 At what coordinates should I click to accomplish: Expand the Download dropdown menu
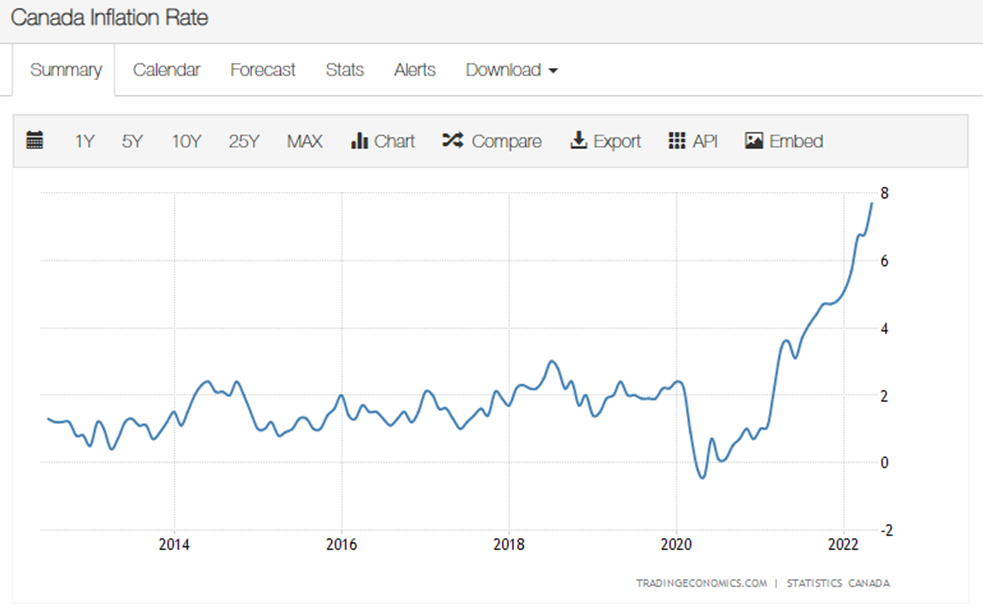pos(512,70)
